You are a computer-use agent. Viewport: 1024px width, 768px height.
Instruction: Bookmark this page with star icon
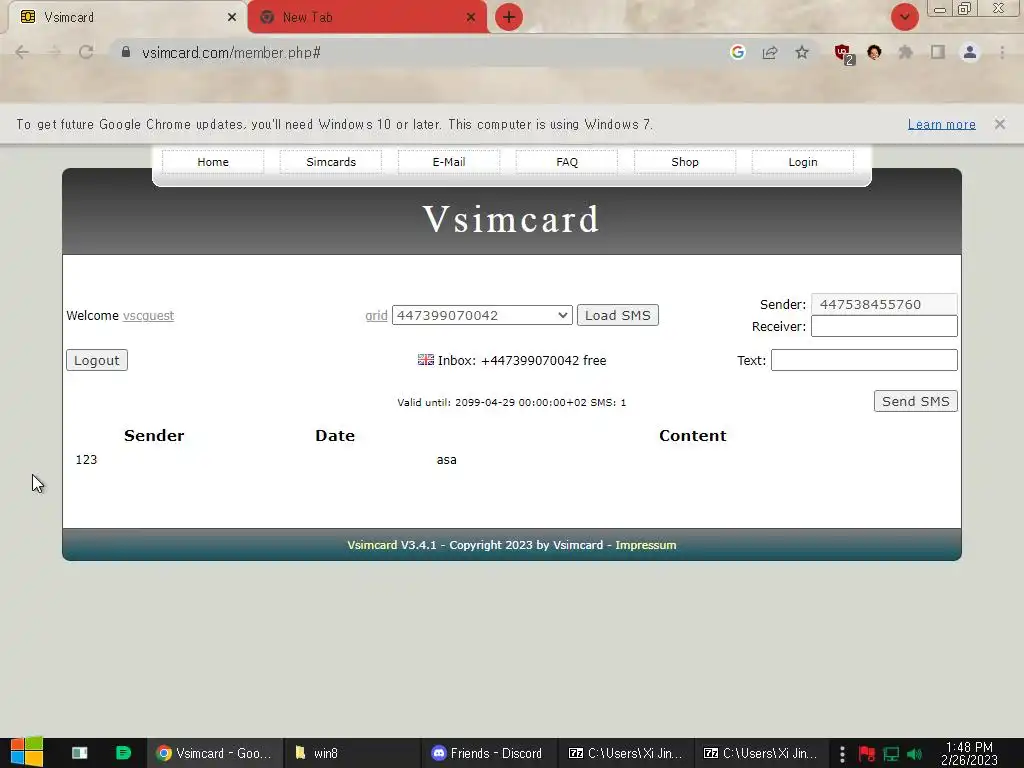pos(802,52)
